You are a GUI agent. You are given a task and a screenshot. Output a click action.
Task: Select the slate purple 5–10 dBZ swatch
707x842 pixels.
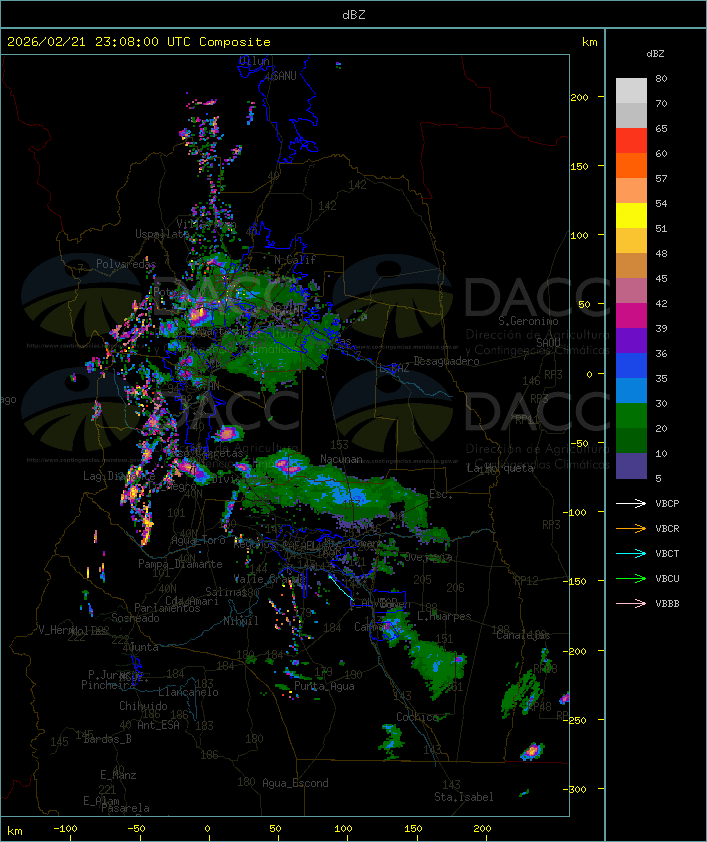click(x=631, y=466)
